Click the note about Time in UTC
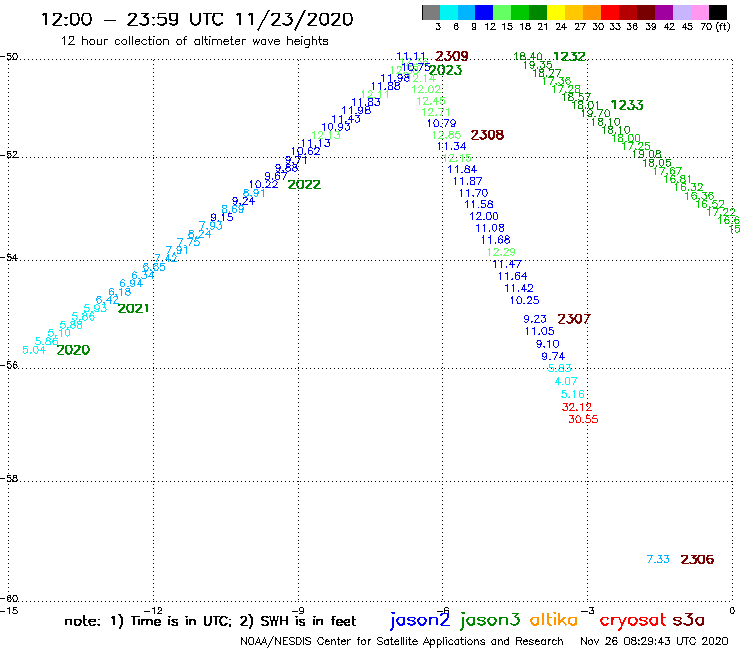The width and height of the screenshot is (740, 650). (210, 621)
